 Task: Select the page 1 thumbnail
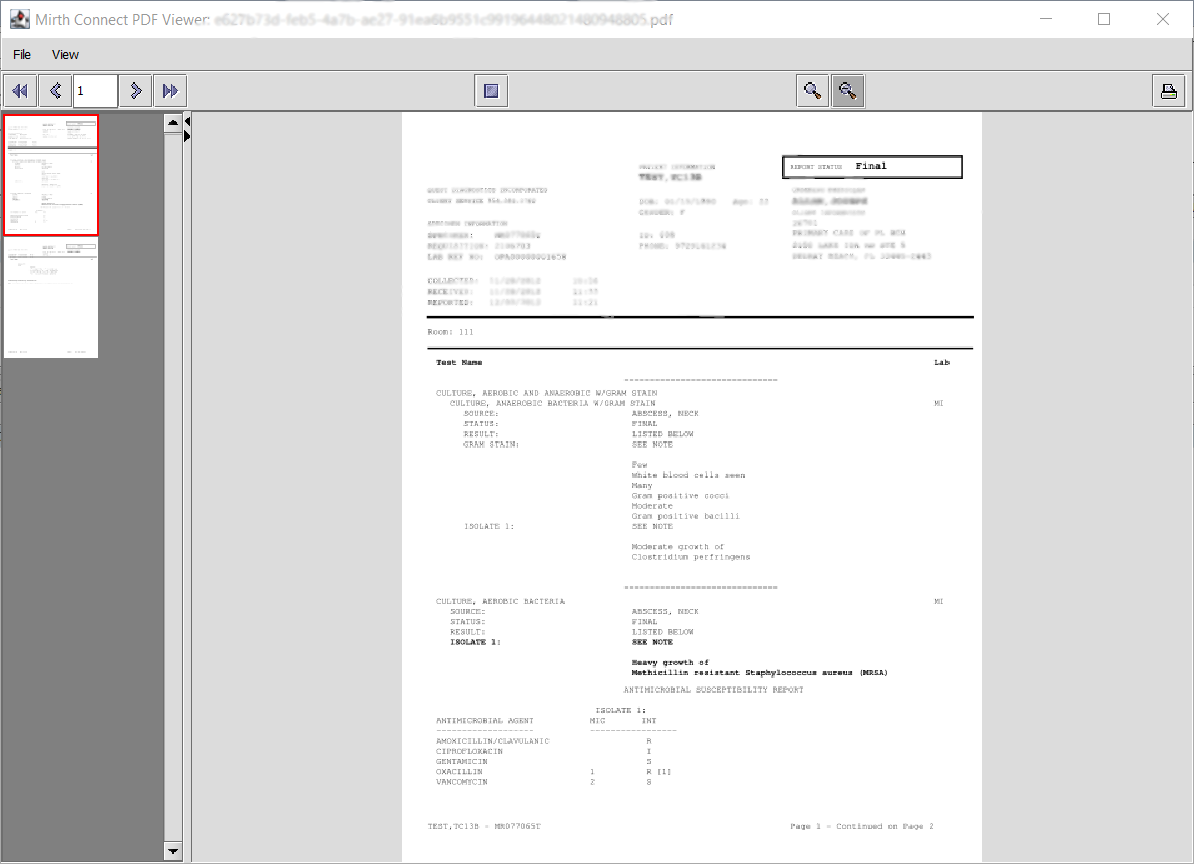[51, 174]
